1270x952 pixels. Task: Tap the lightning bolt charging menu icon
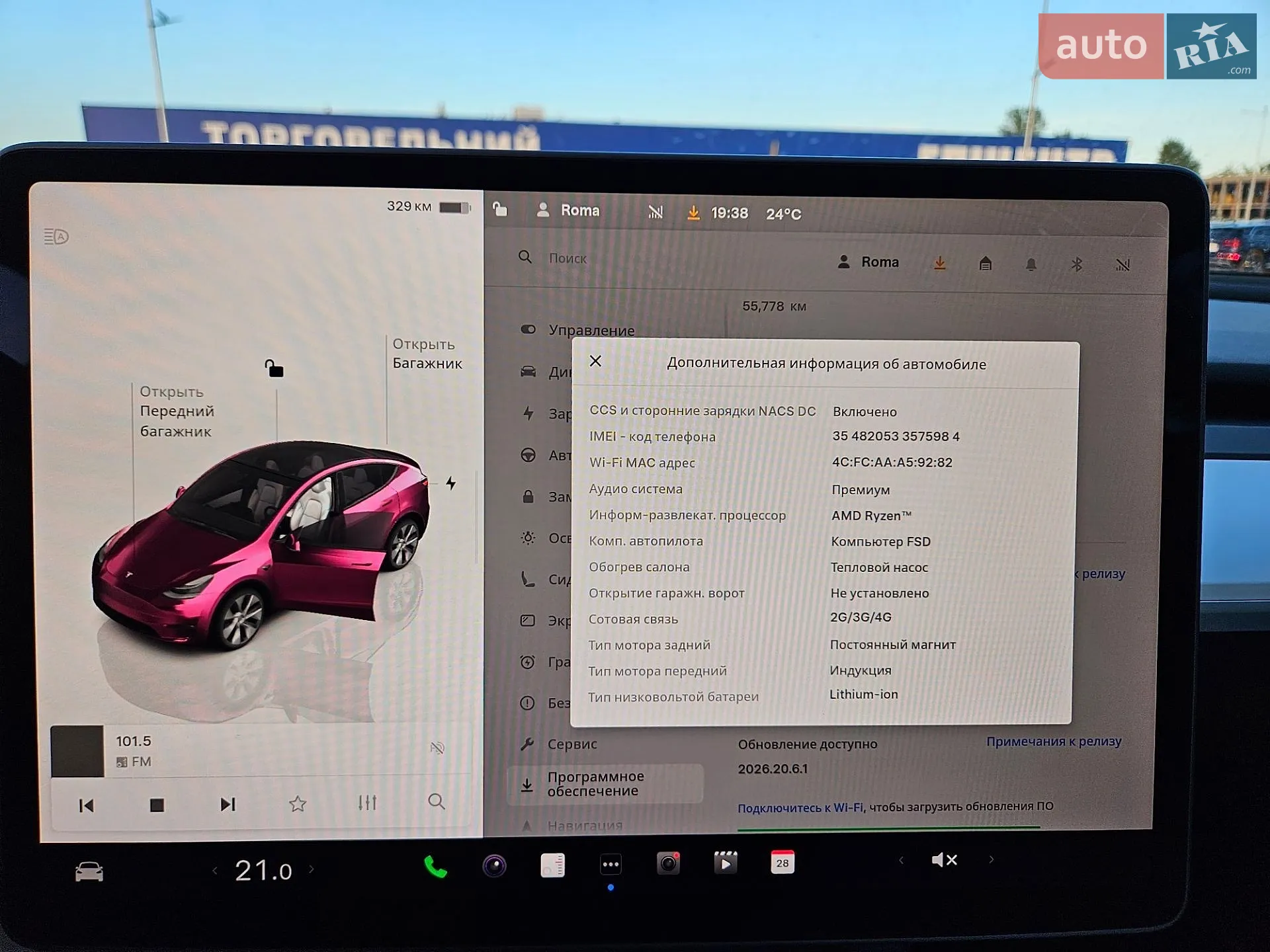pyautogui.click(x=528, y=413)
